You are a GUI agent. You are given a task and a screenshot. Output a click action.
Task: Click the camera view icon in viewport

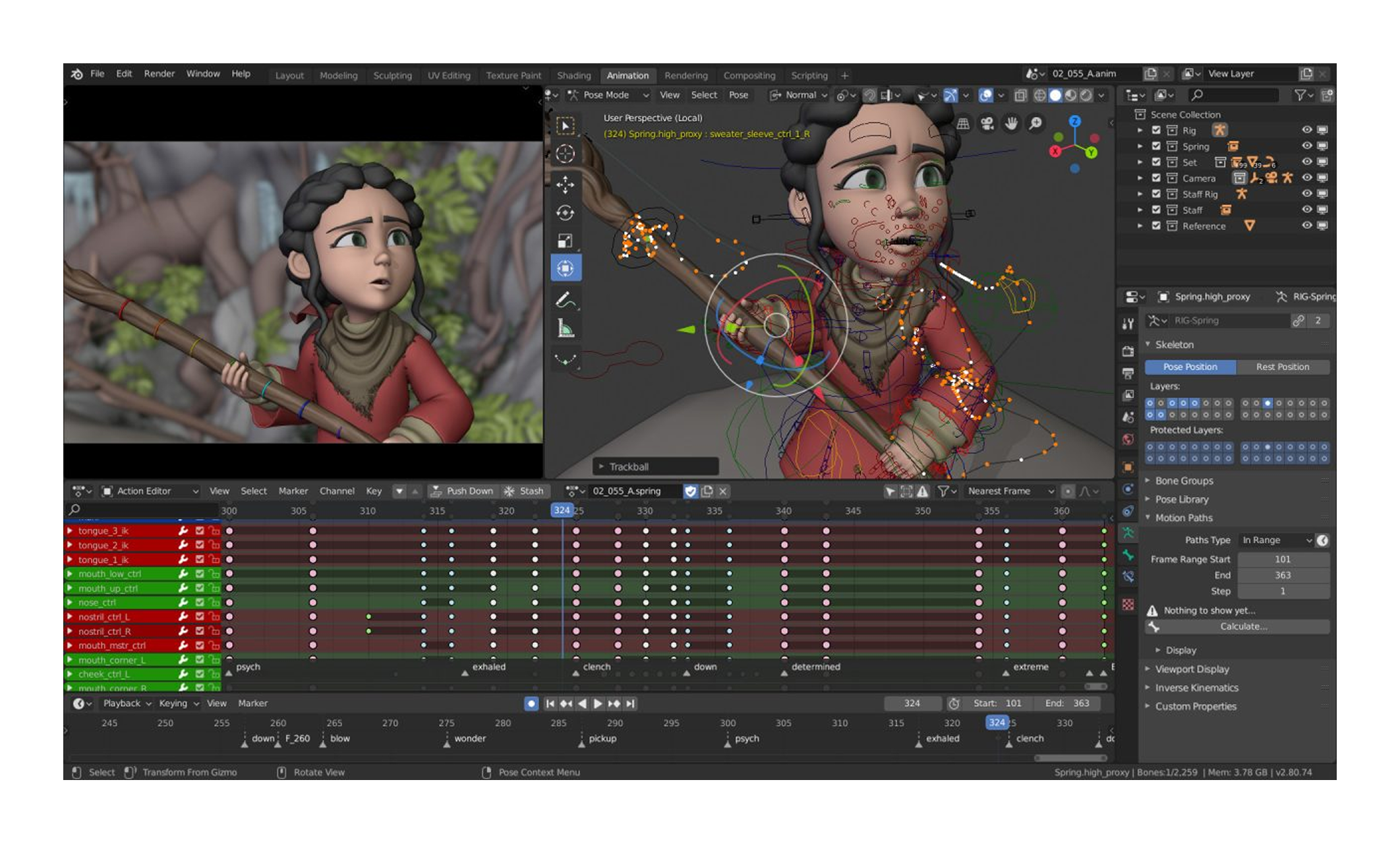coord(987,123)
